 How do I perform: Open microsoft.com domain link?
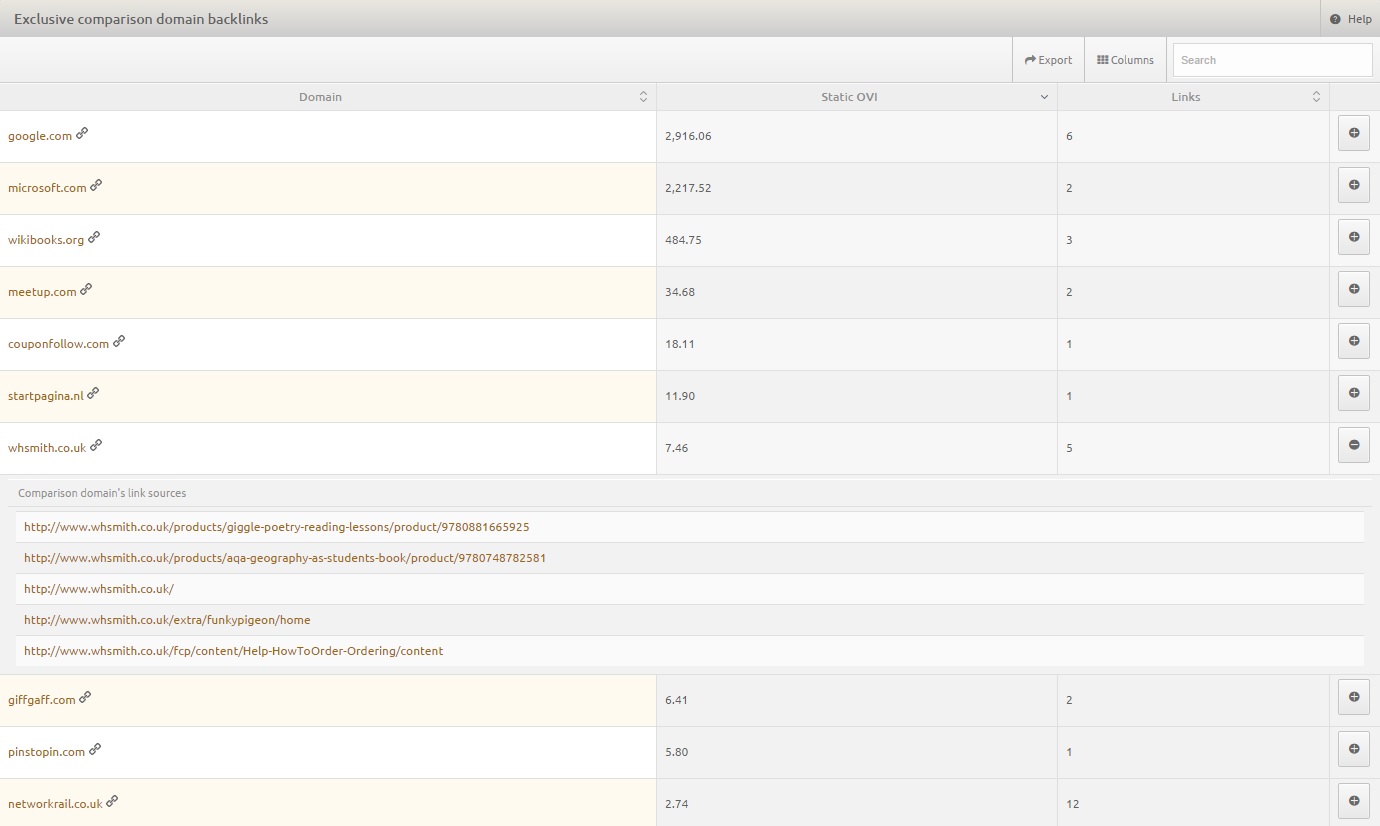point(47,188)
